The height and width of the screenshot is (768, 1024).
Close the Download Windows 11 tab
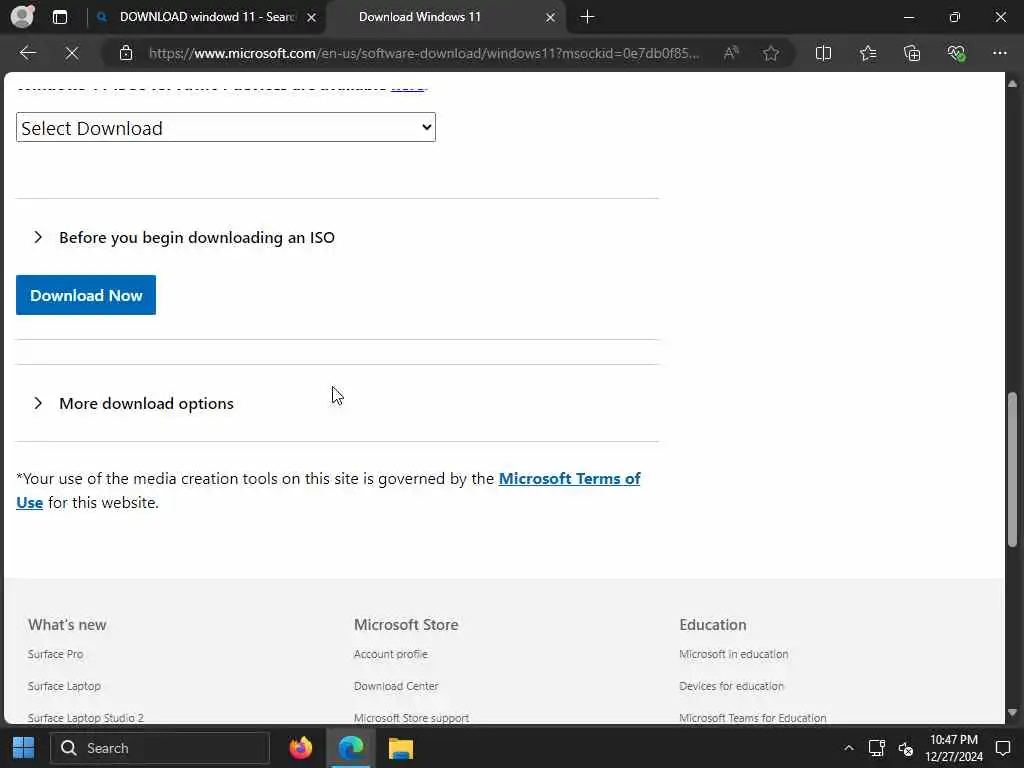click(x=551, y=17)
